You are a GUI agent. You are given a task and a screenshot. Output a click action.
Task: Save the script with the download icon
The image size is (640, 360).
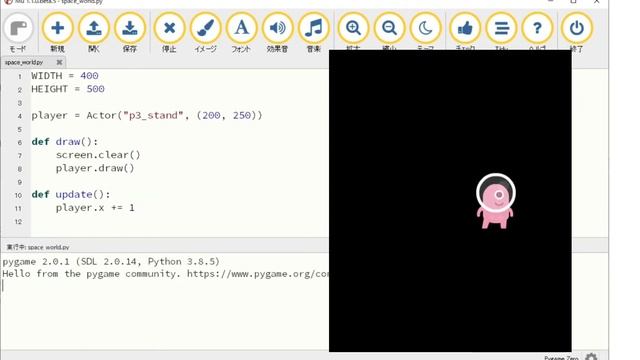point(129,28)
